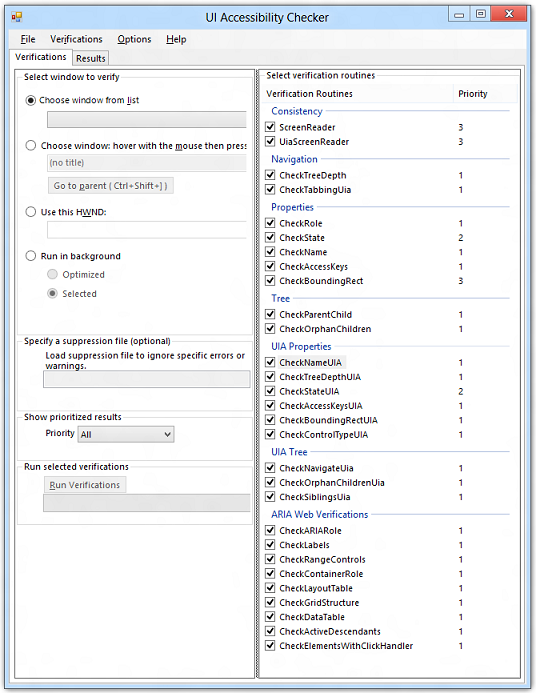536x693 pixels.
Task: Toggle CheckAccessKeys checkbox
Action: tap(270, 266)
